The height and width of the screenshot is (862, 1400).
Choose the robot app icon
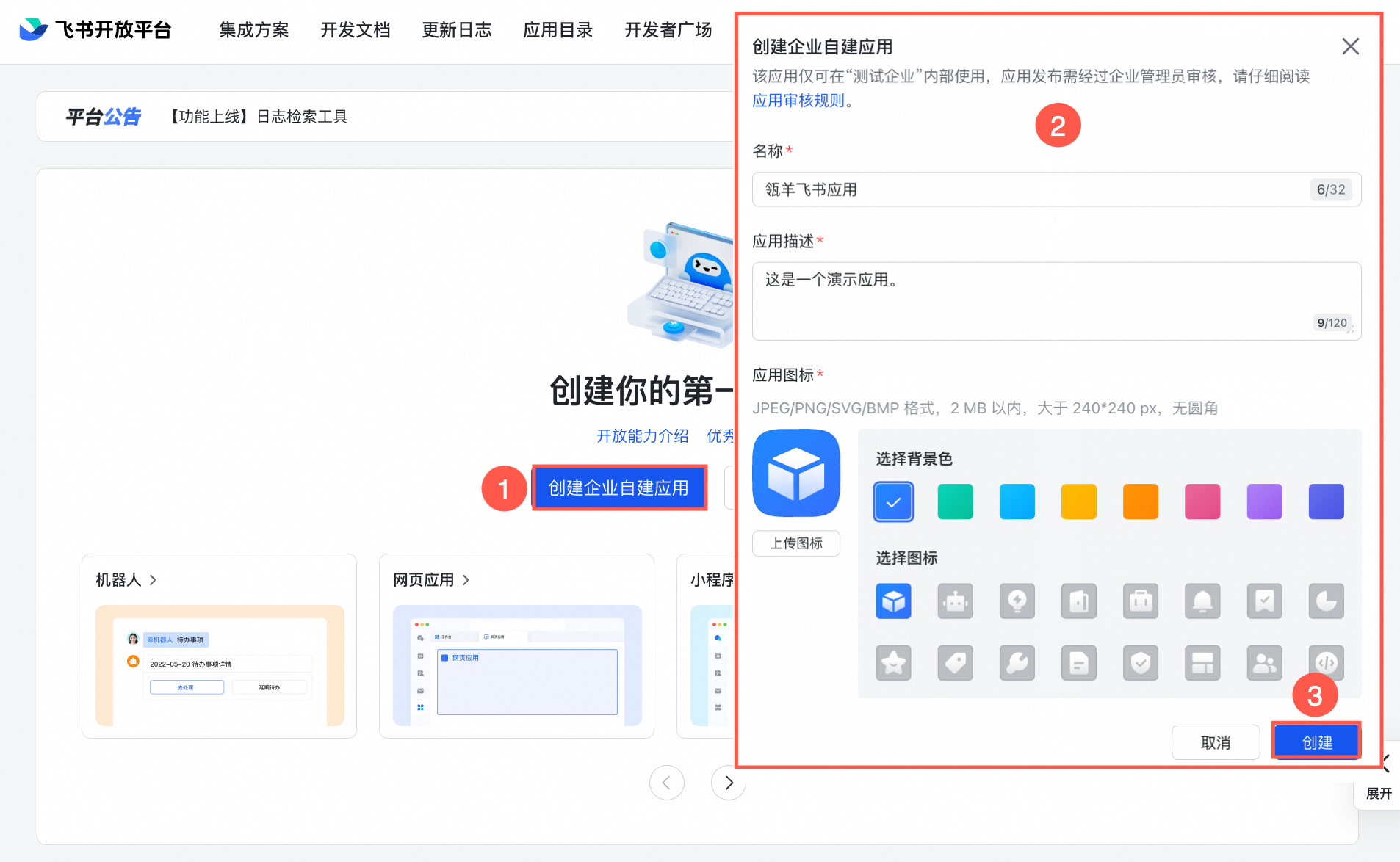point(955,601)
